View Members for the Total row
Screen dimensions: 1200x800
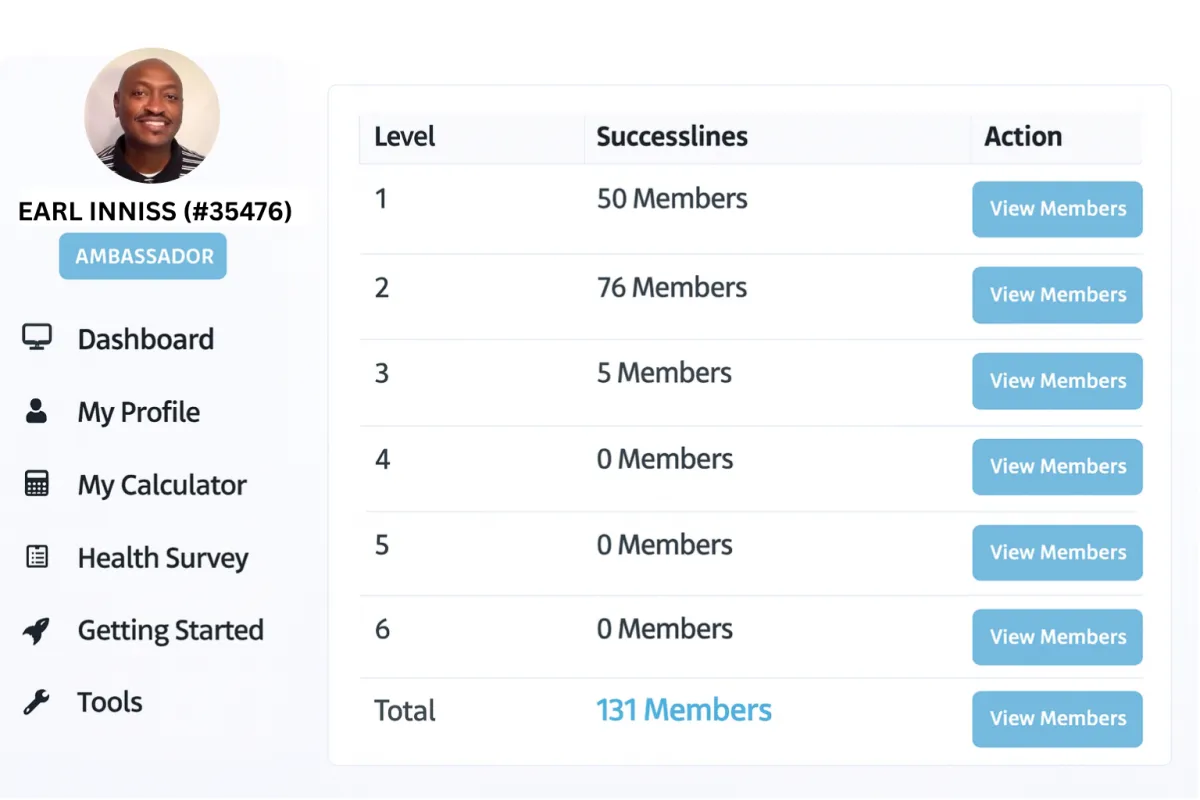(1057, 719)
